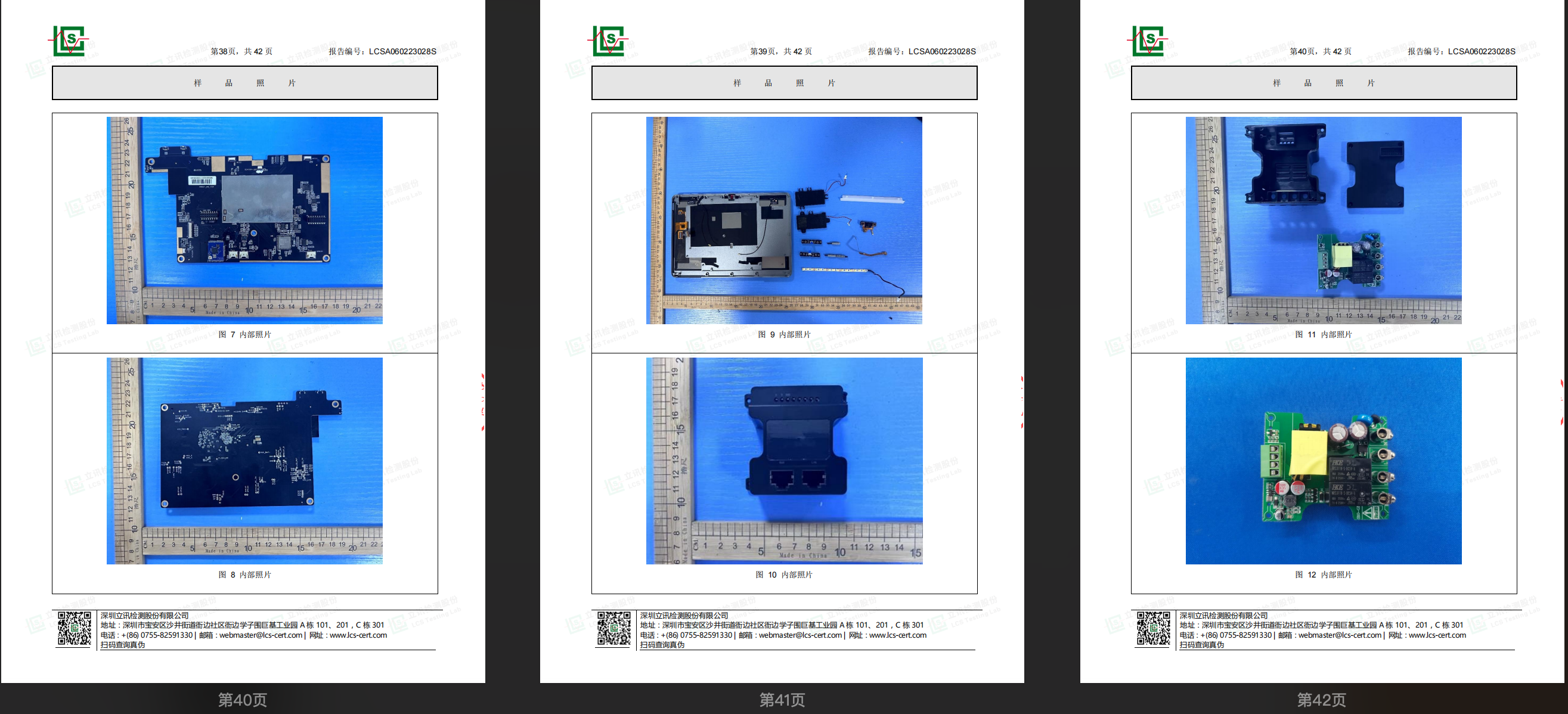Click the QR code on page 39 footer

(x=613, y=628)
